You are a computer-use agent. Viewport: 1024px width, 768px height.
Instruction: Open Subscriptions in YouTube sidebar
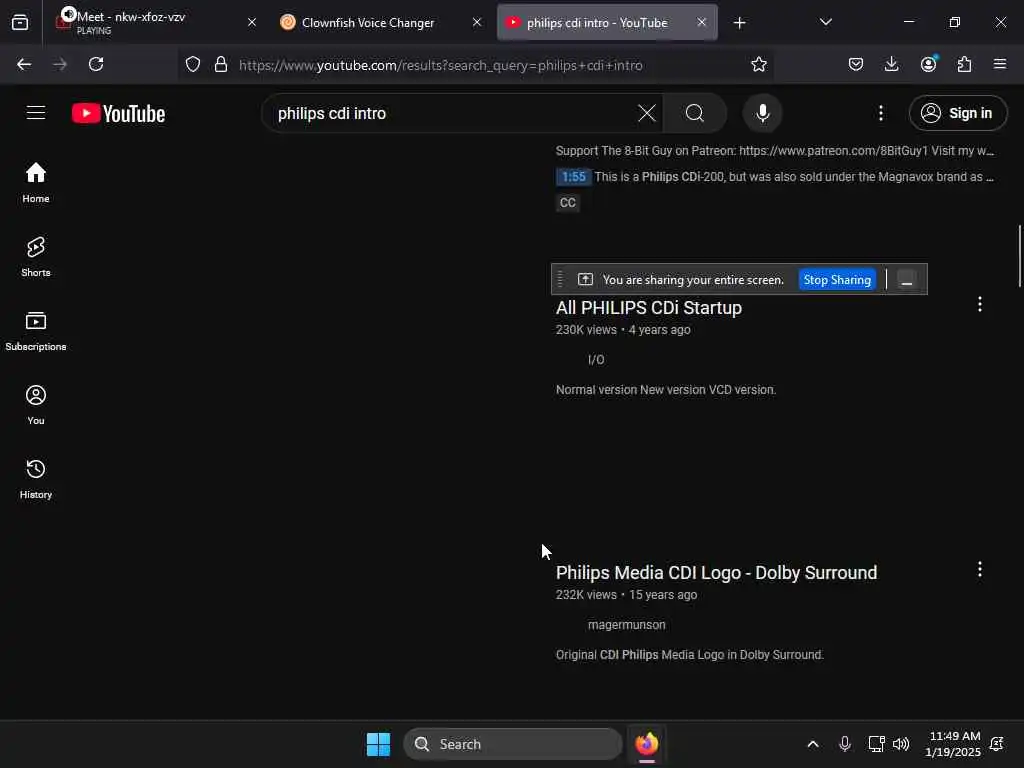click(36, 331)
